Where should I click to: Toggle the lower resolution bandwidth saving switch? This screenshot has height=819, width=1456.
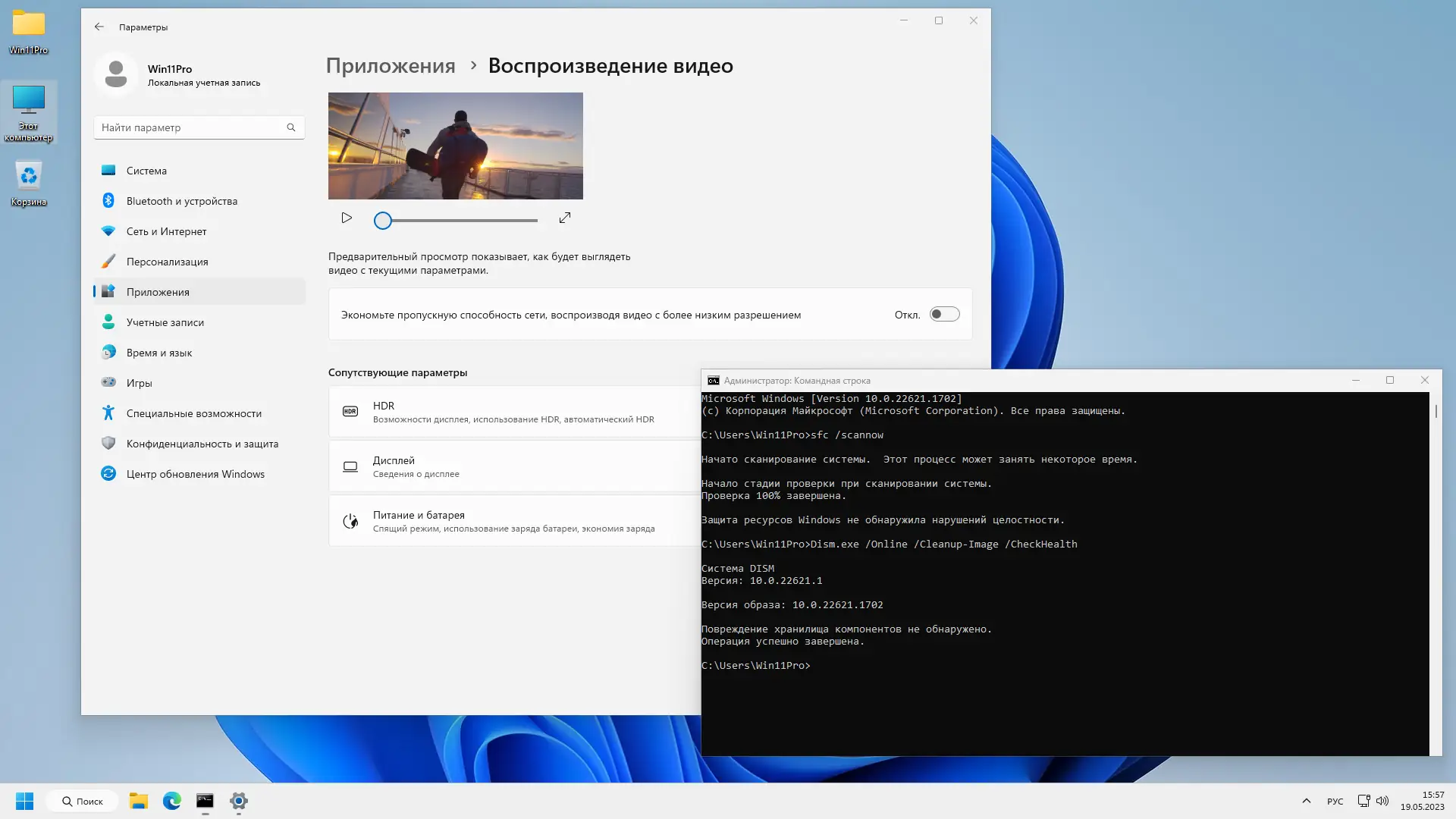(x=944, y=315)
